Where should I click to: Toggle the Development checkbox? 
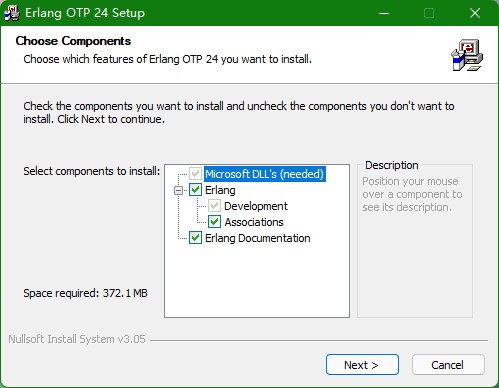tap(214, 206)
